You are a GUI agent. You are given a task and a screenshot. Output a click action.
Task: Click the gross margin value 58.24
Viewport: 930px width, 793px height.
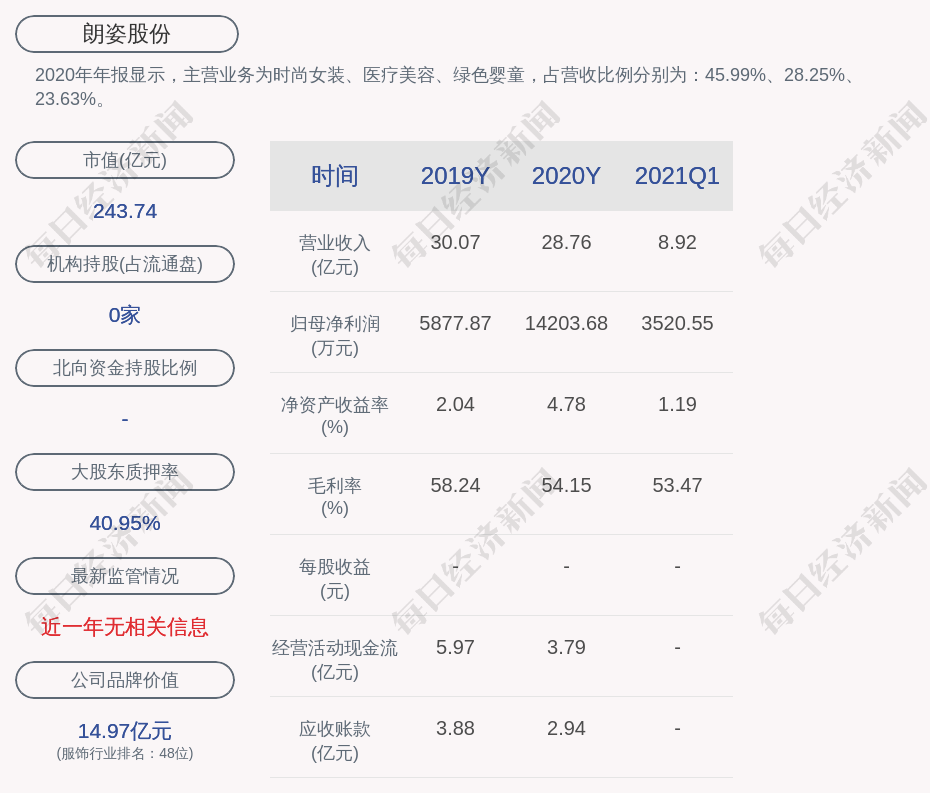pyautogui.click(x=455, y=485)
